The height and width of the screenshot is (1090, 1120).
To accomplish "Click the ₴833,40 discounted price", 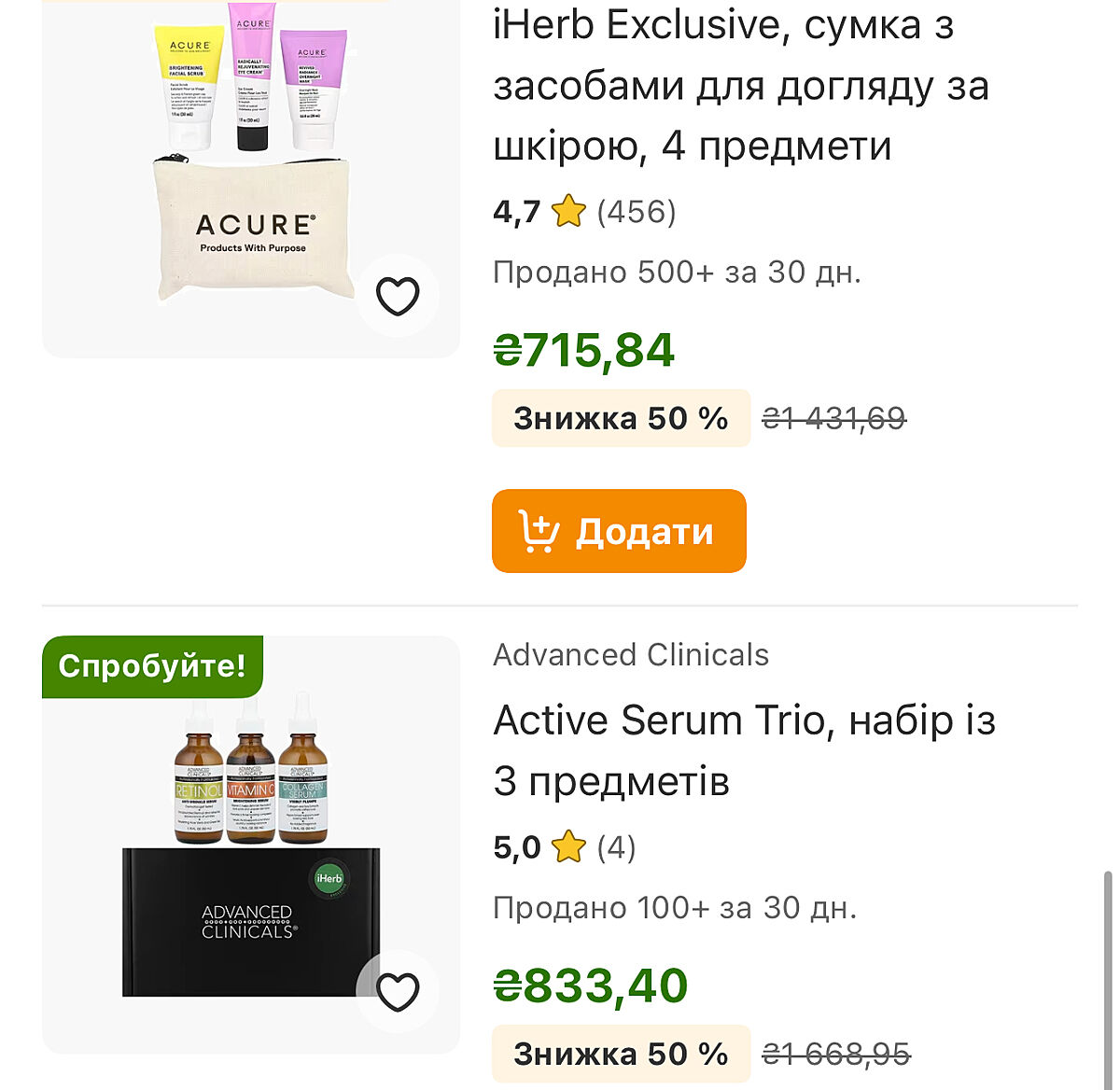I will point(590,986).
